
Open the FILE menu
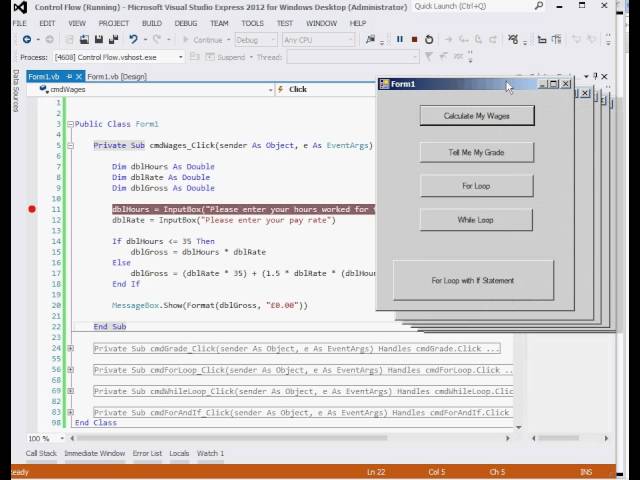click(x=19, y=23)
